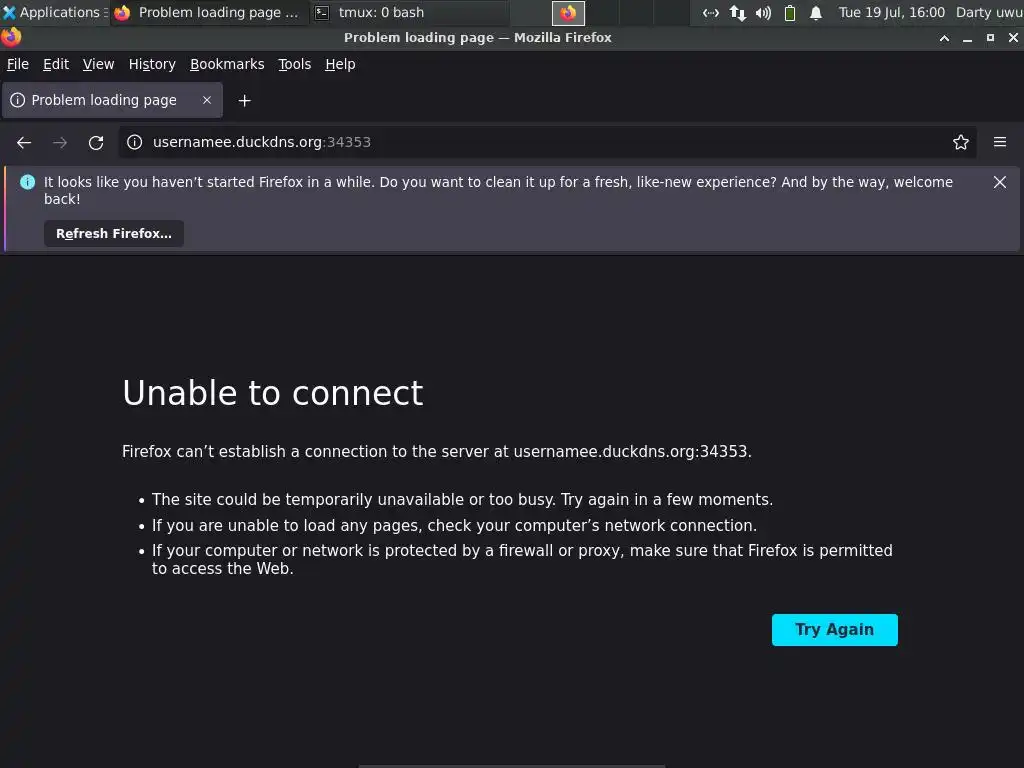Screen dimensions: 1024x768
Task: Open the site information icon in the address bar
Action: coord(135,142)
